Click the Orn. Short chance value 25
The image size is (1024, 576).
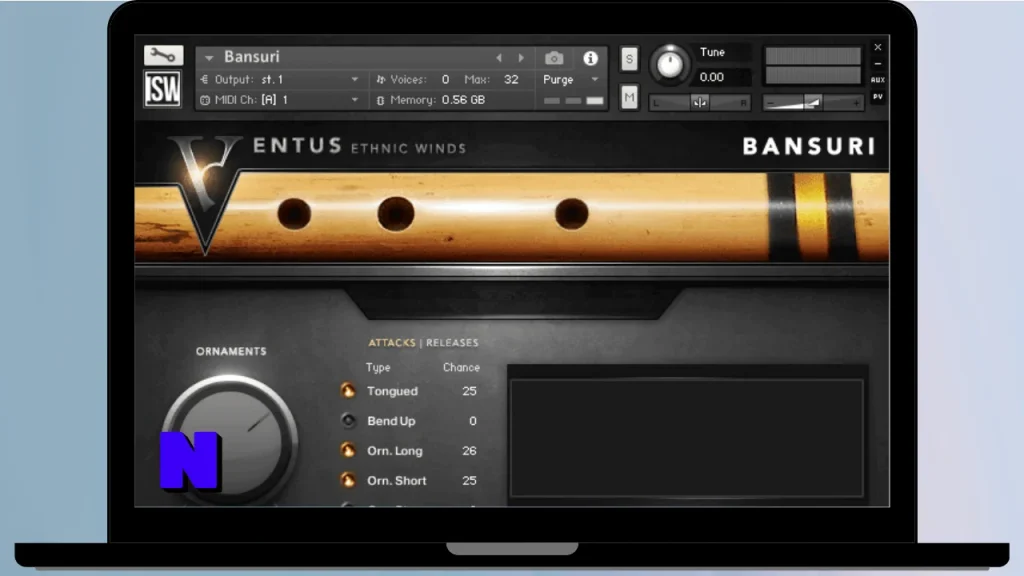point(469,481)
